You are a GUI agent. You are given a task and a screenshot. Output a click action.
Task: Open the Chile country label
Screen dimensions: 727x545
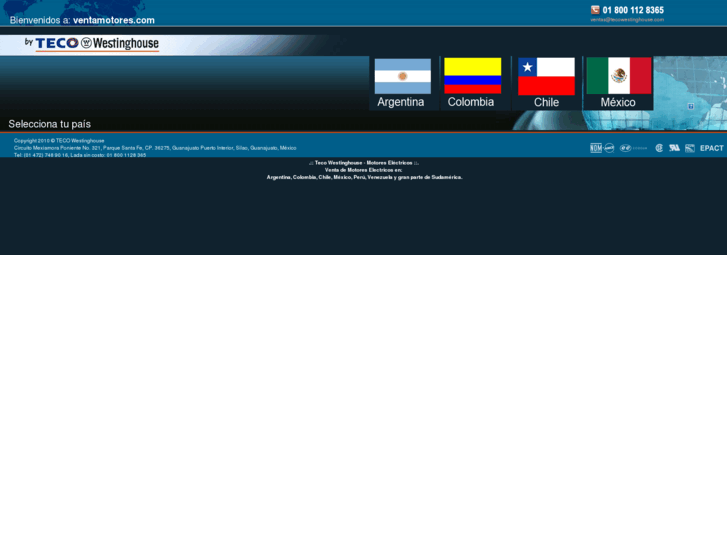pos(546,103)
